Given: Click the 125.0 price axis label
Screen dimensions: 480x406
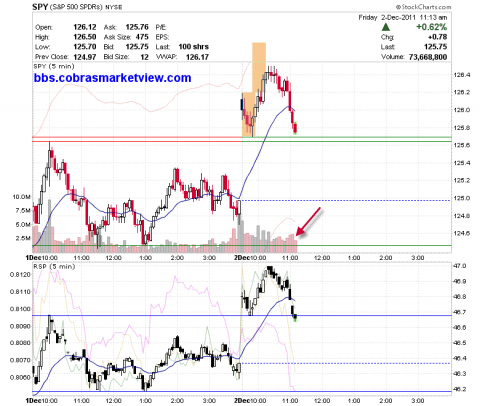Looking at the screenshot, I should (x=462, y=198).
